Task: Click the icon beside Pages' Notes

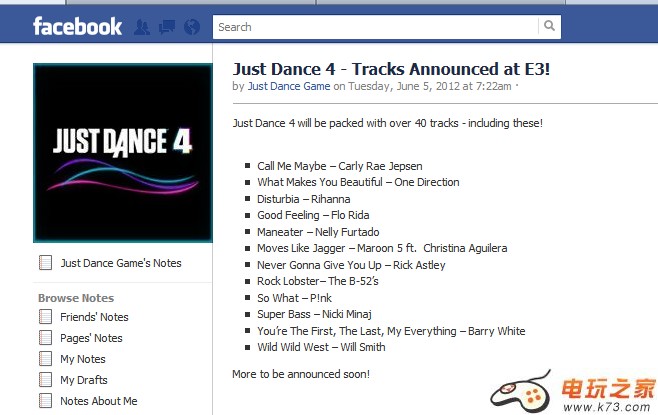Action: coord(45,338)
